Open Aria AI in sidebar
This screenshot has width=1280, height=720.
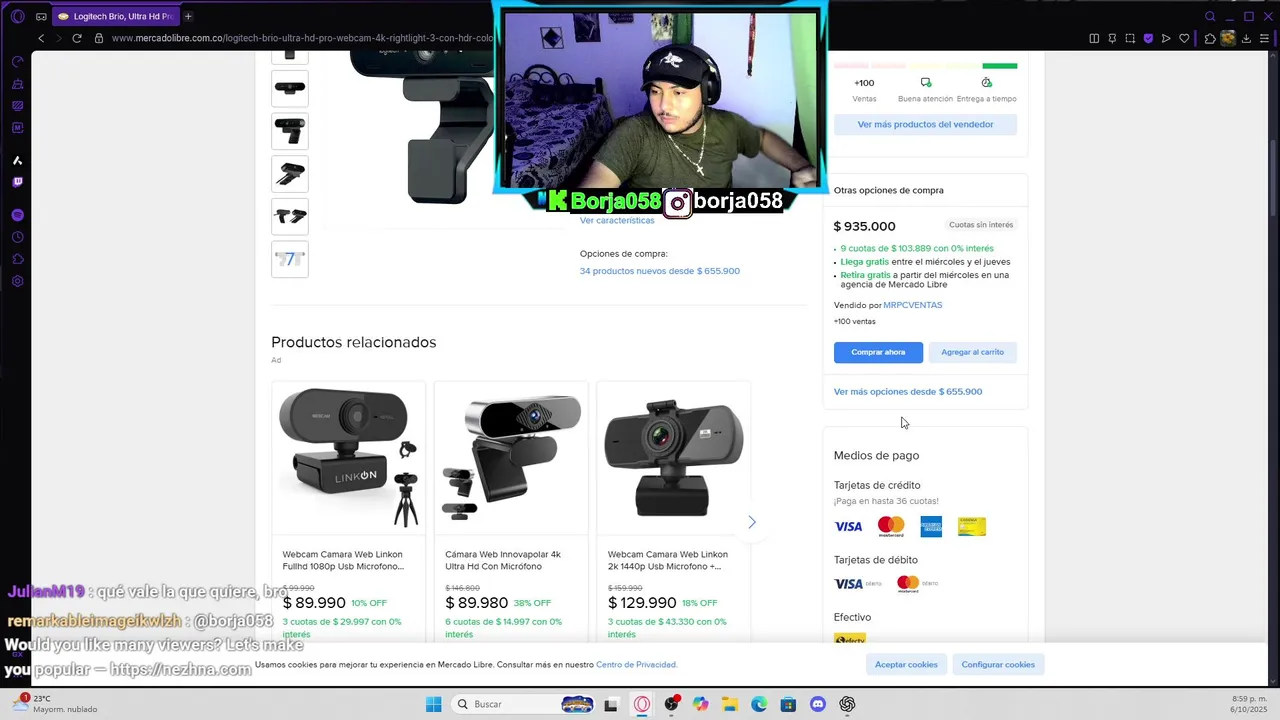click(x=18, y=160)
